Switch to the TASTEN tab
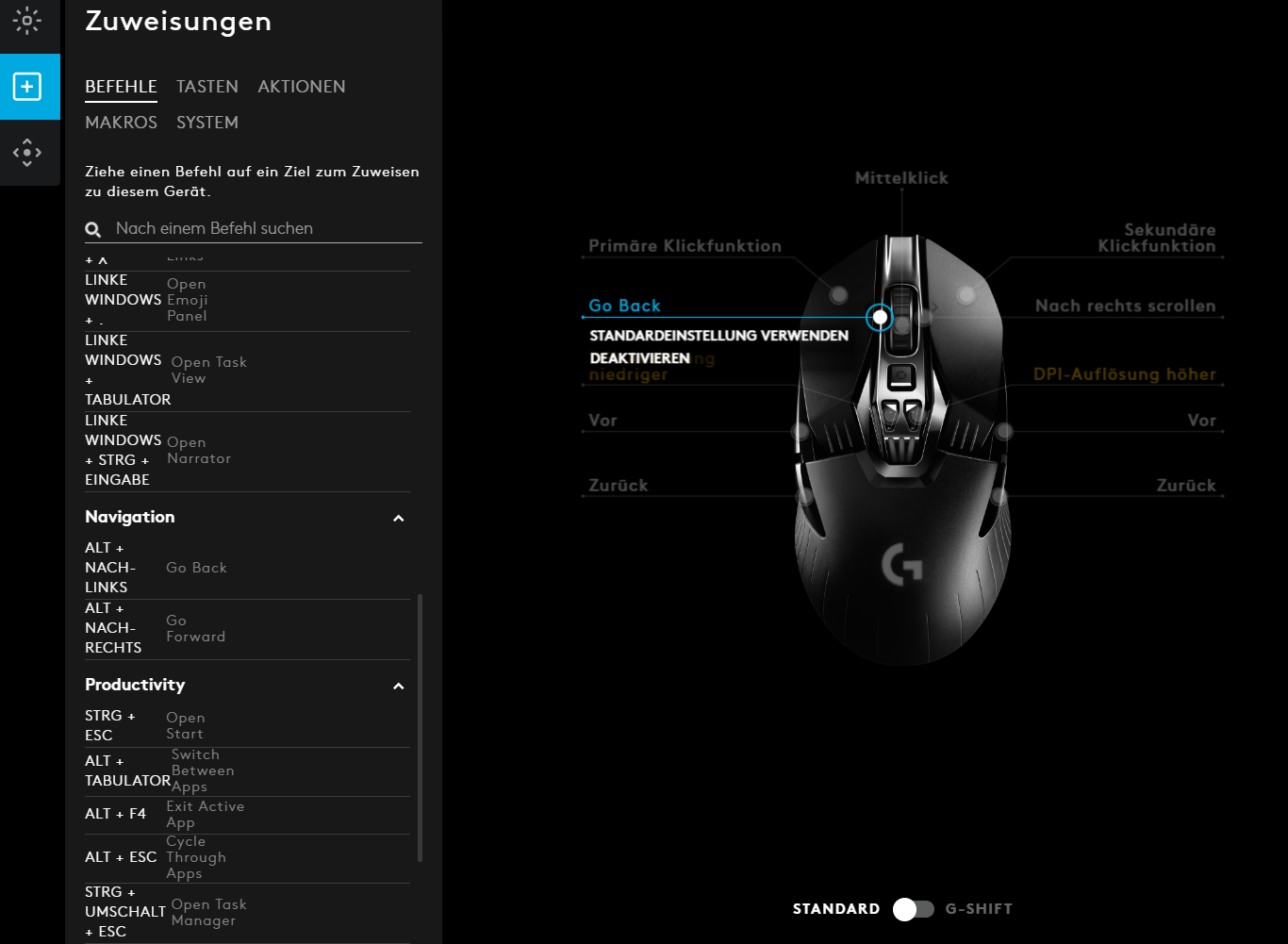 [207, 87]
